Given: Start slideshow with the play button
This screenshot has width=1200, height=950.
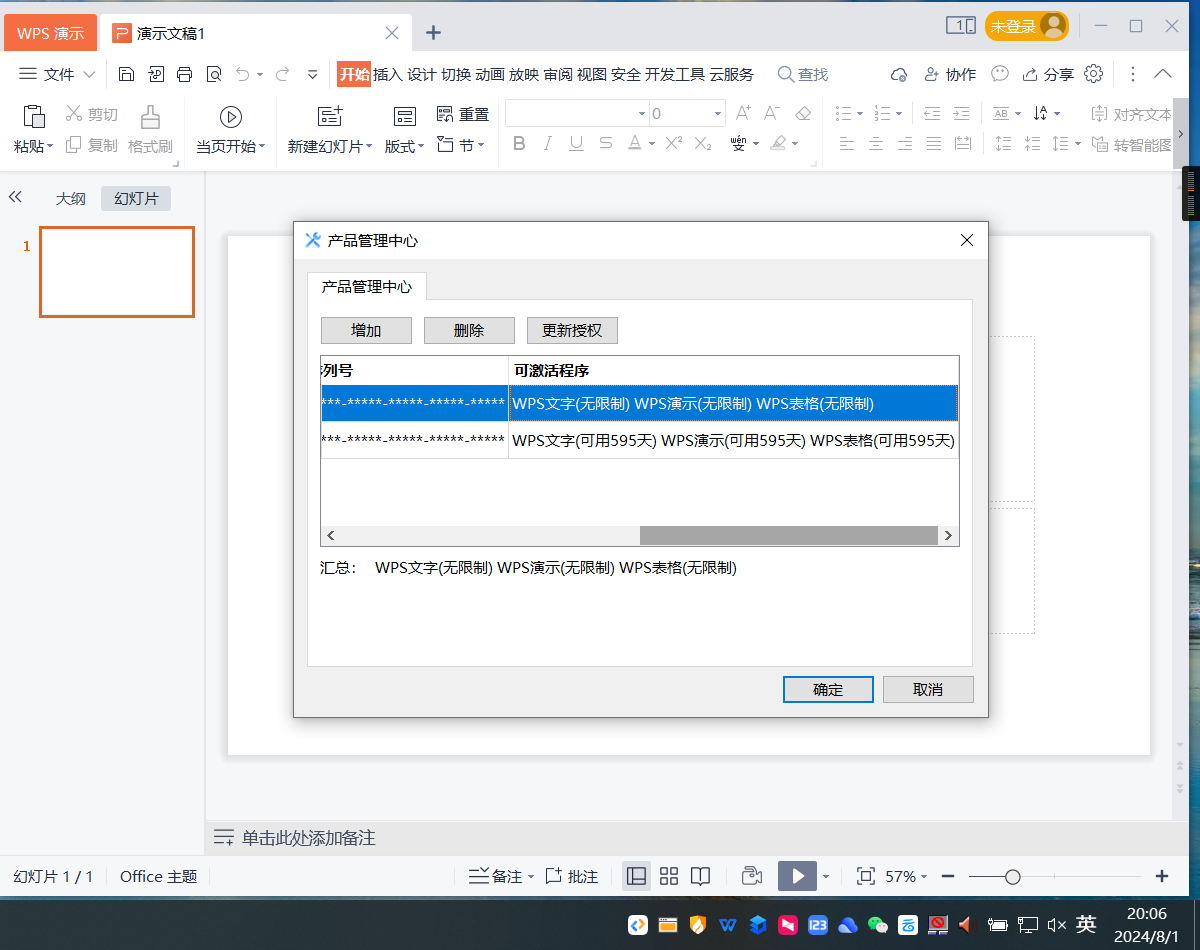Looking at the screenshot, I should (797, 876).
